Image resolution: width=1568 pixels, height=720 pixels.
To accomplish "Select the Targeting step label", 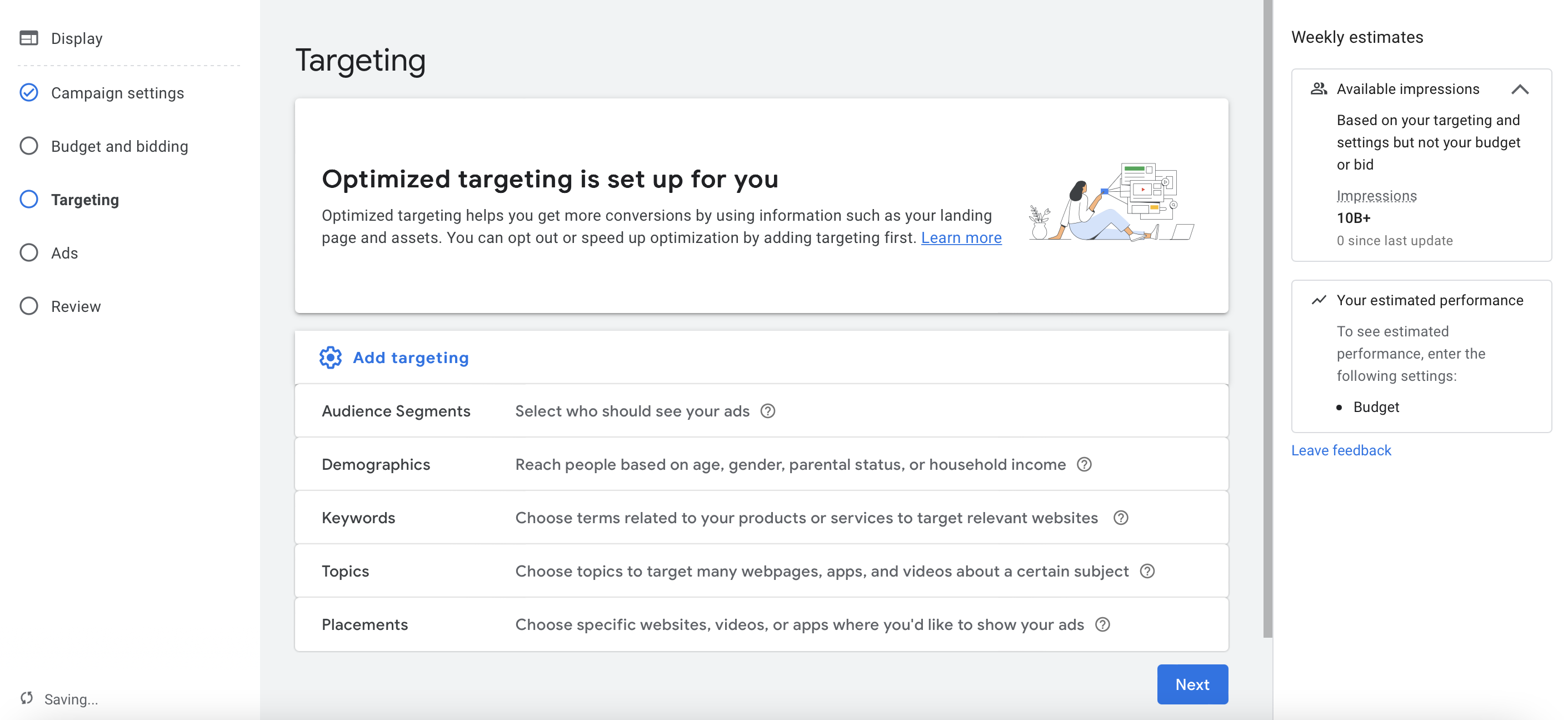I will click(85, 200).
